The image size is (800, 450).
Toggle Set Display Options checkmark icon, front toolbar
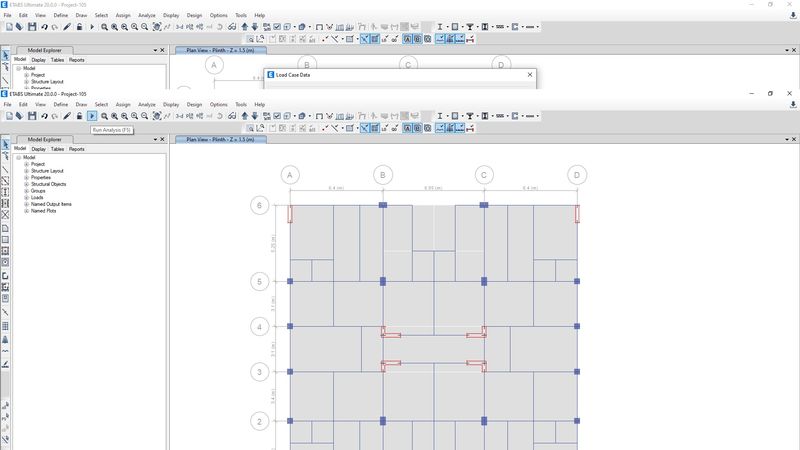(x=277, y=116)
